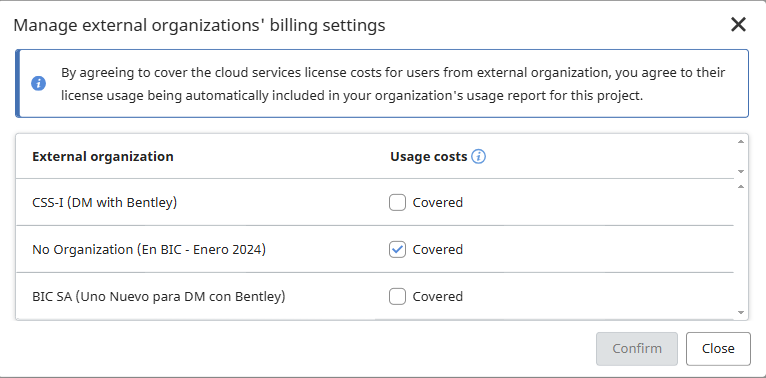Screen dimensions: 766x378
Task: Click the blue info icon in the notice banner
Action: tap(39, 84)
